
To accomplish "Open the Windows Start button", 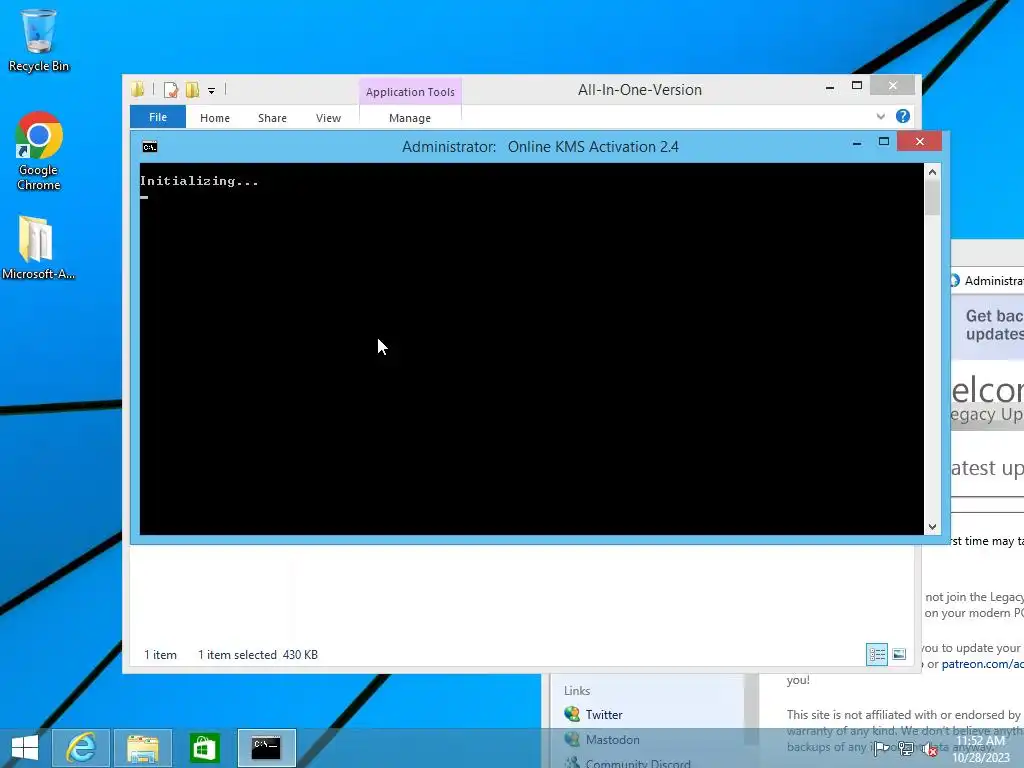I will click(25, 748).
